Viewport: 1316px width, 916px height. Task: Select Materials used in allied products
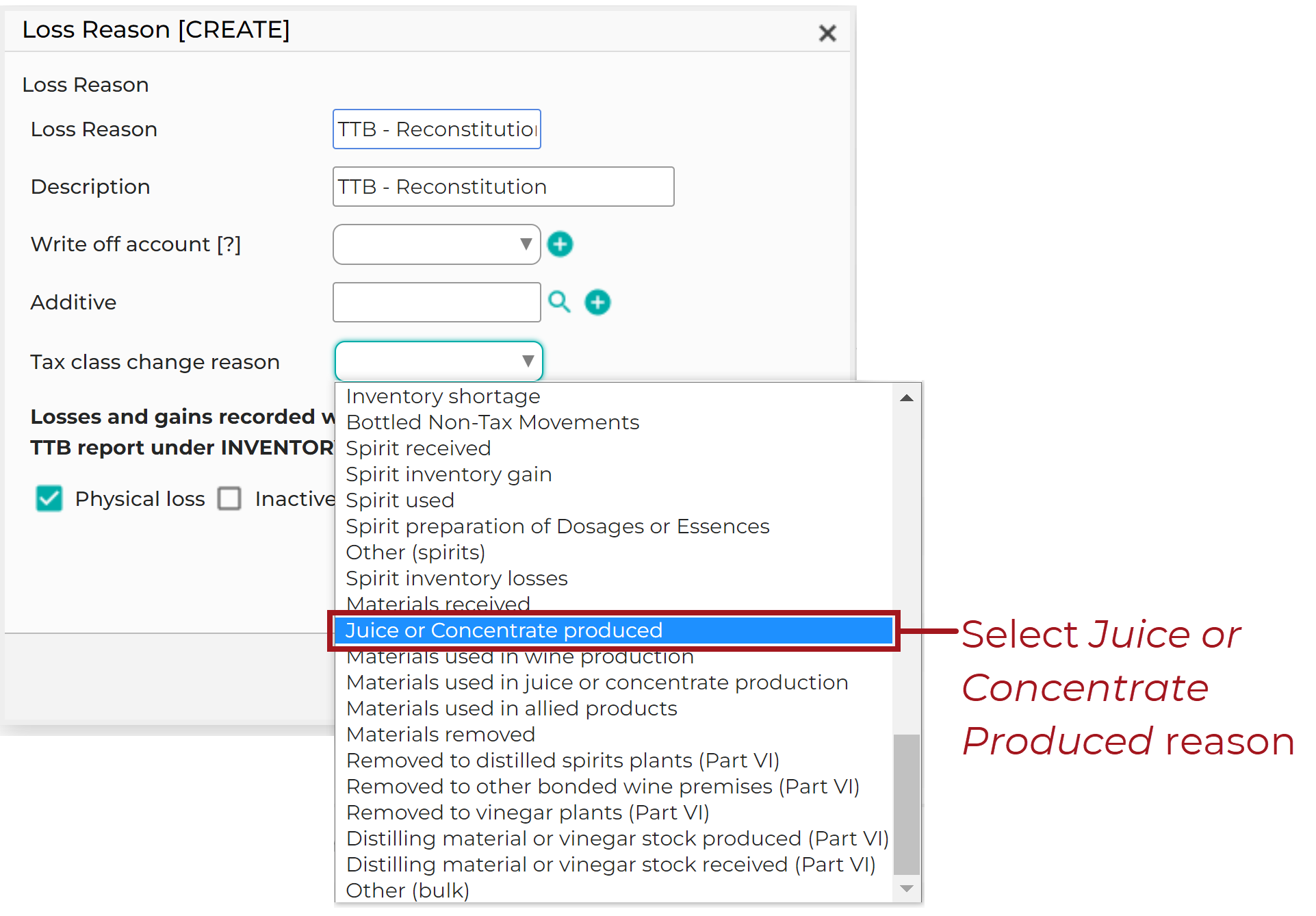[x=615, y=709]
